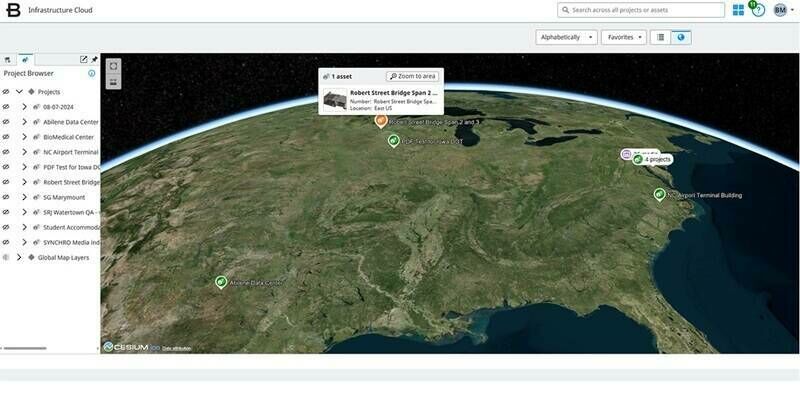Click the lower map toolbar icon below fit-view
800x400 pixels.
[x=113, y=82]
